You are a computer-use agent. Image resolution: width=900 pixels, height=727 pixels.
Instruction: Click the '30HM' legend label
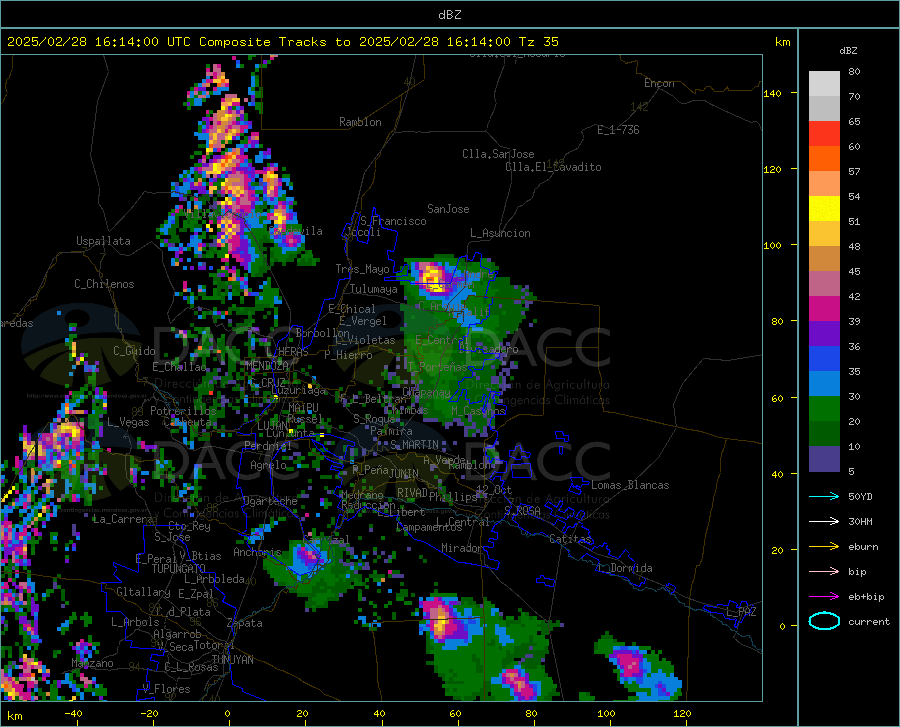click(x=860, y=522)
